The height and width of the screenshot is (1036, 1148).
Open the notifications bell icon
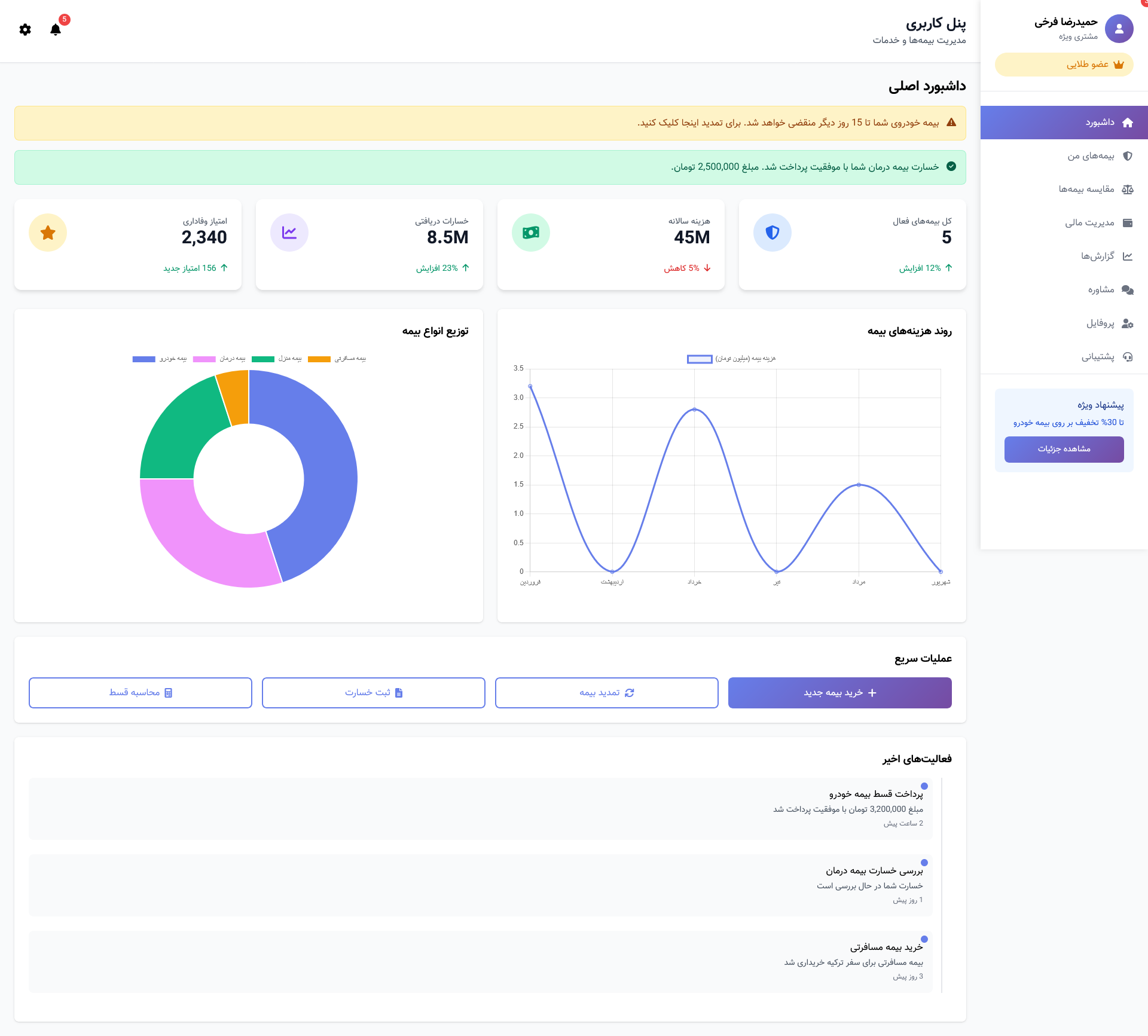point(55,30)
